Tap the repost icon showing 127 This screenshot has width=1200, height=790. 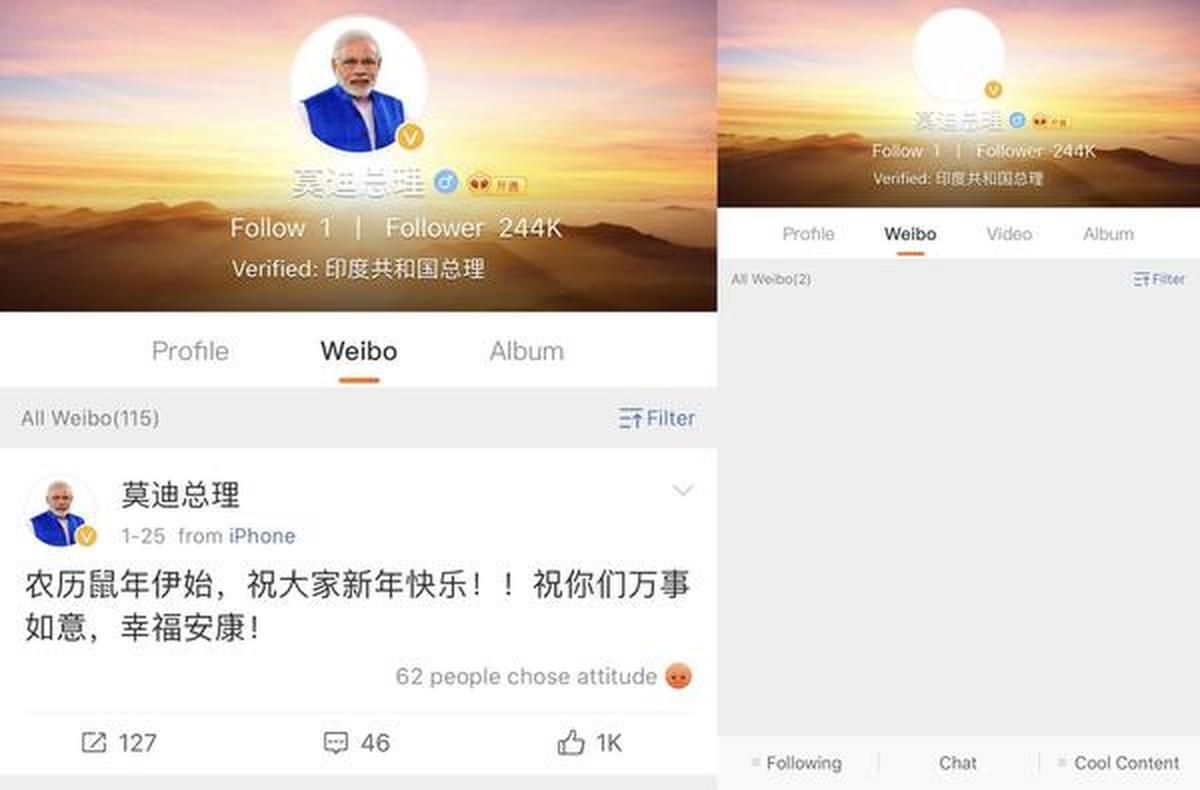93,742
